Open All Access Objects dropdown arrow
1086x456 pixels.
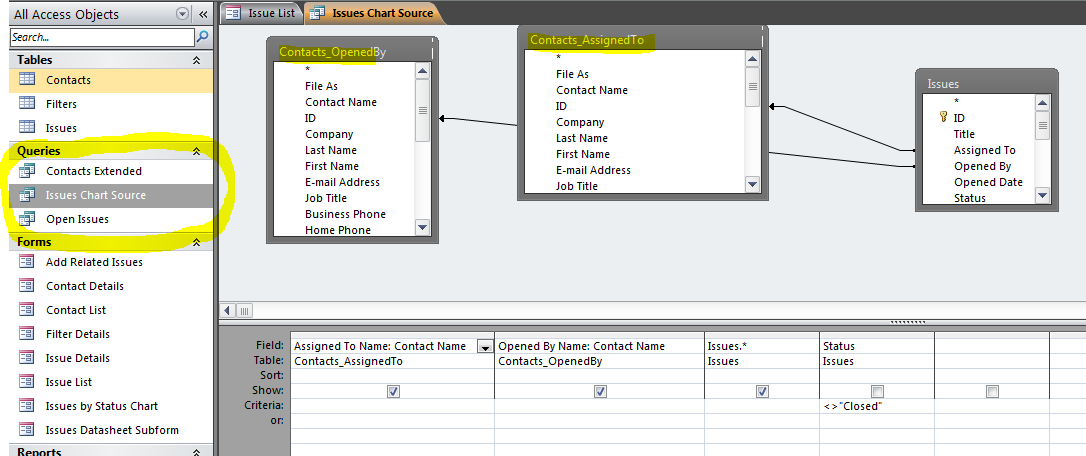(181, 14)
